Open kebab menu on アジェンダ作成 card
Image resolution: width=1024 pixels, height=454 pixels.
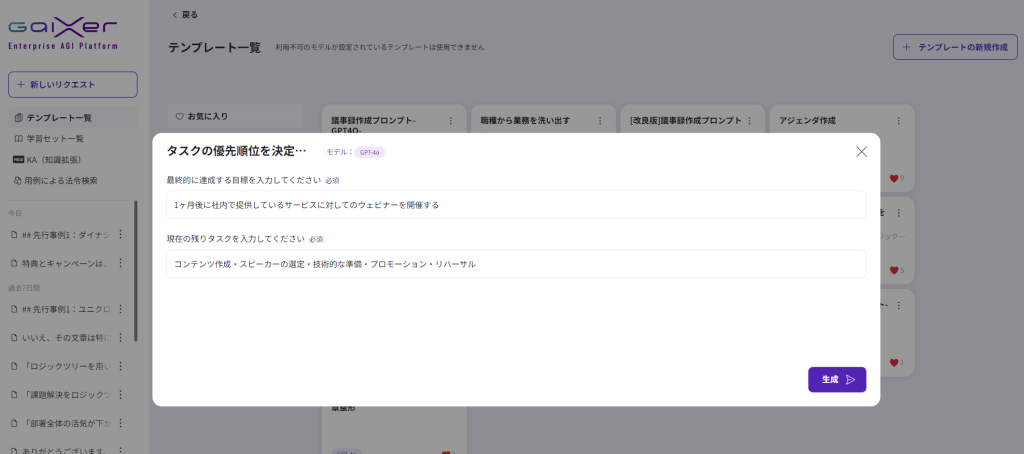click(x=899, y=121)
